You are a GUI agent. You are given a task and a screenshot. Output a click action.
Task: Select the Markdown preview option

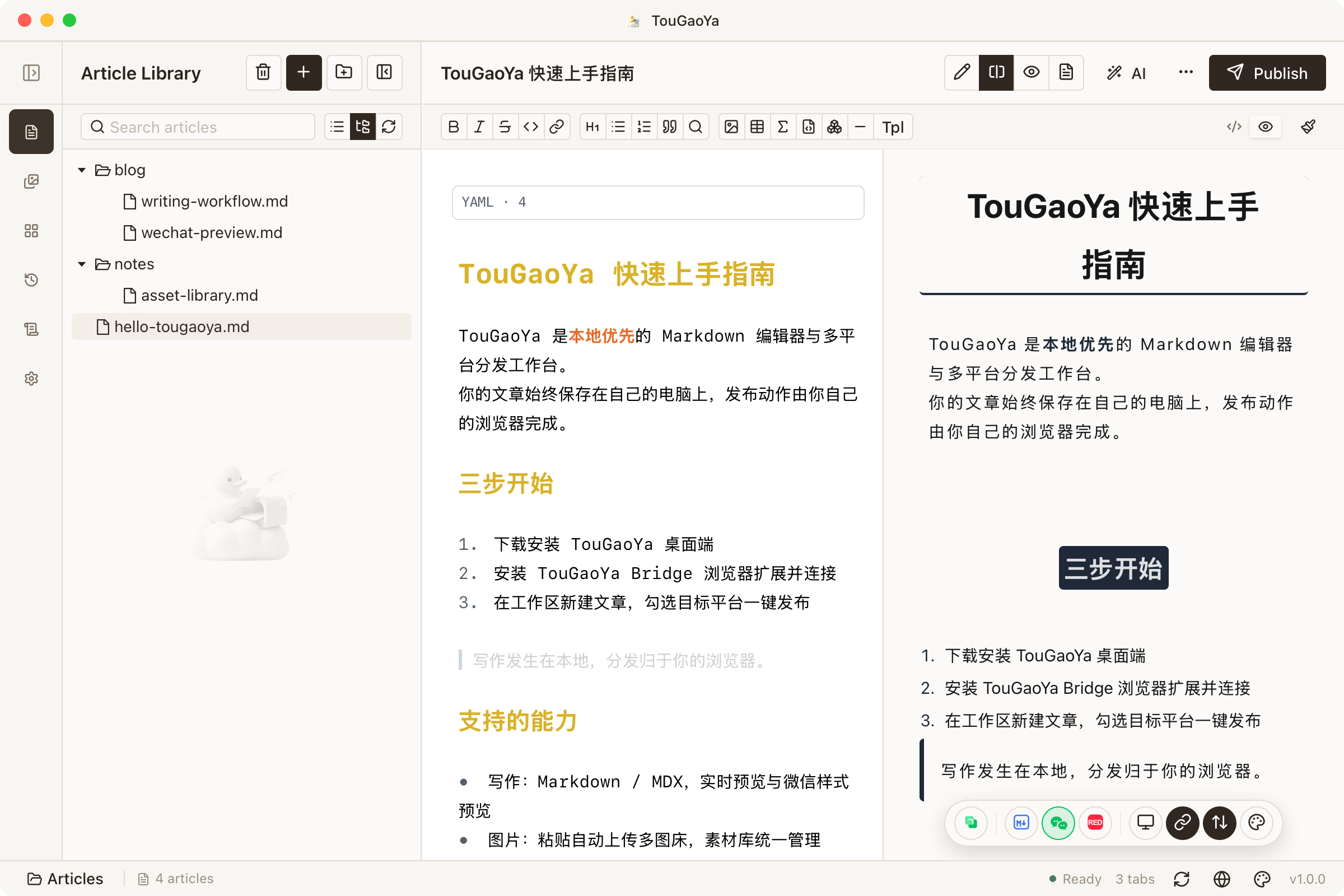tap(1021, 823)
